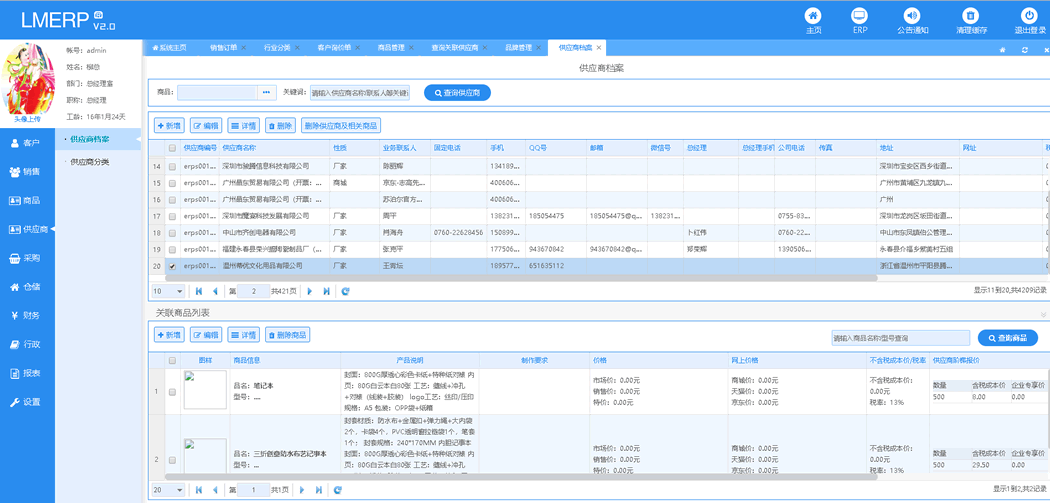Check row 14 深圳市骏腾信息科技有限公司
This screenshot has width=1050, height=503.
[x=172, y=166]
